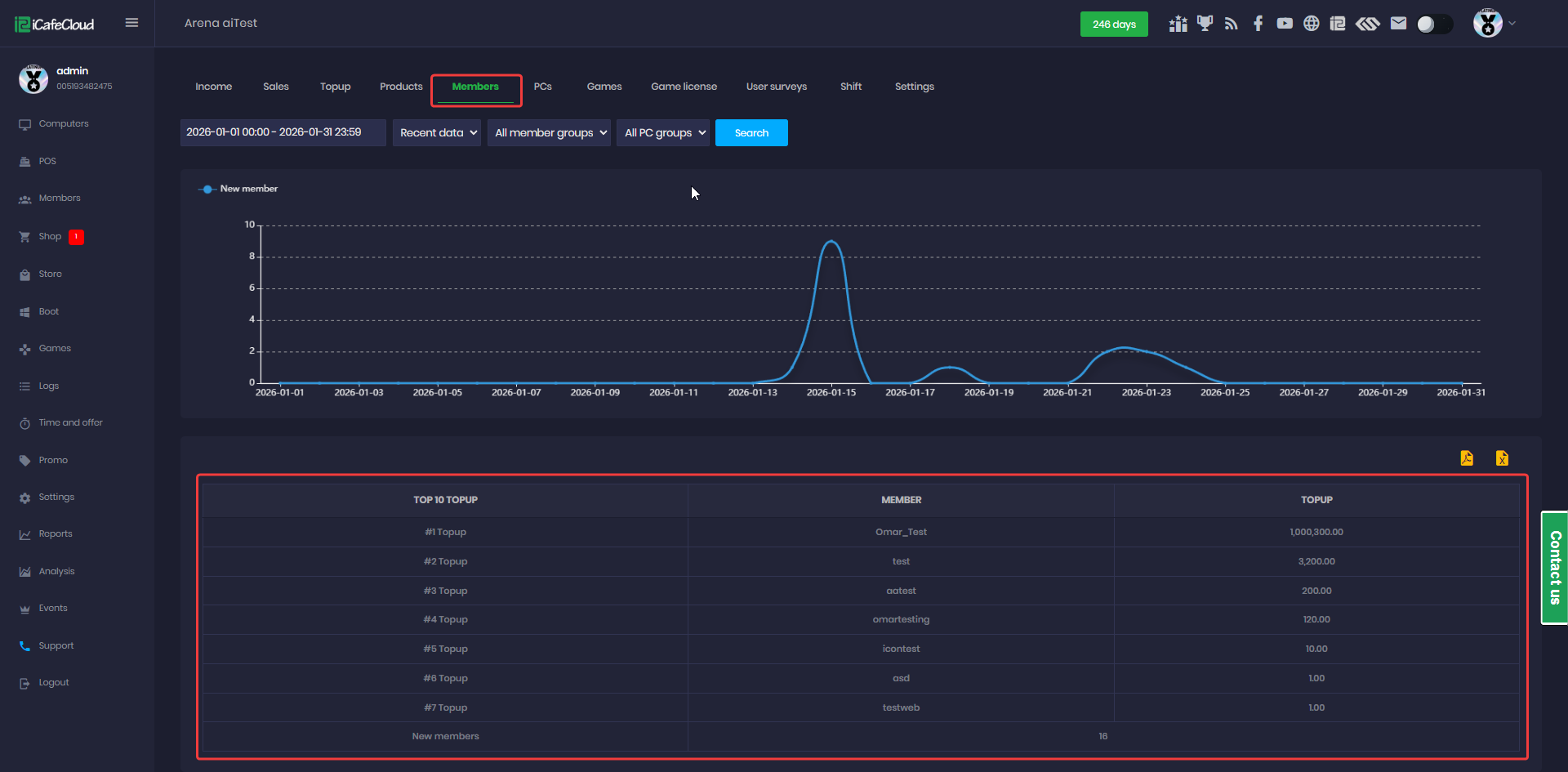Viewport: 1568px width, 772px height.
Task: Export the table as PDF
Action: 1467,458
